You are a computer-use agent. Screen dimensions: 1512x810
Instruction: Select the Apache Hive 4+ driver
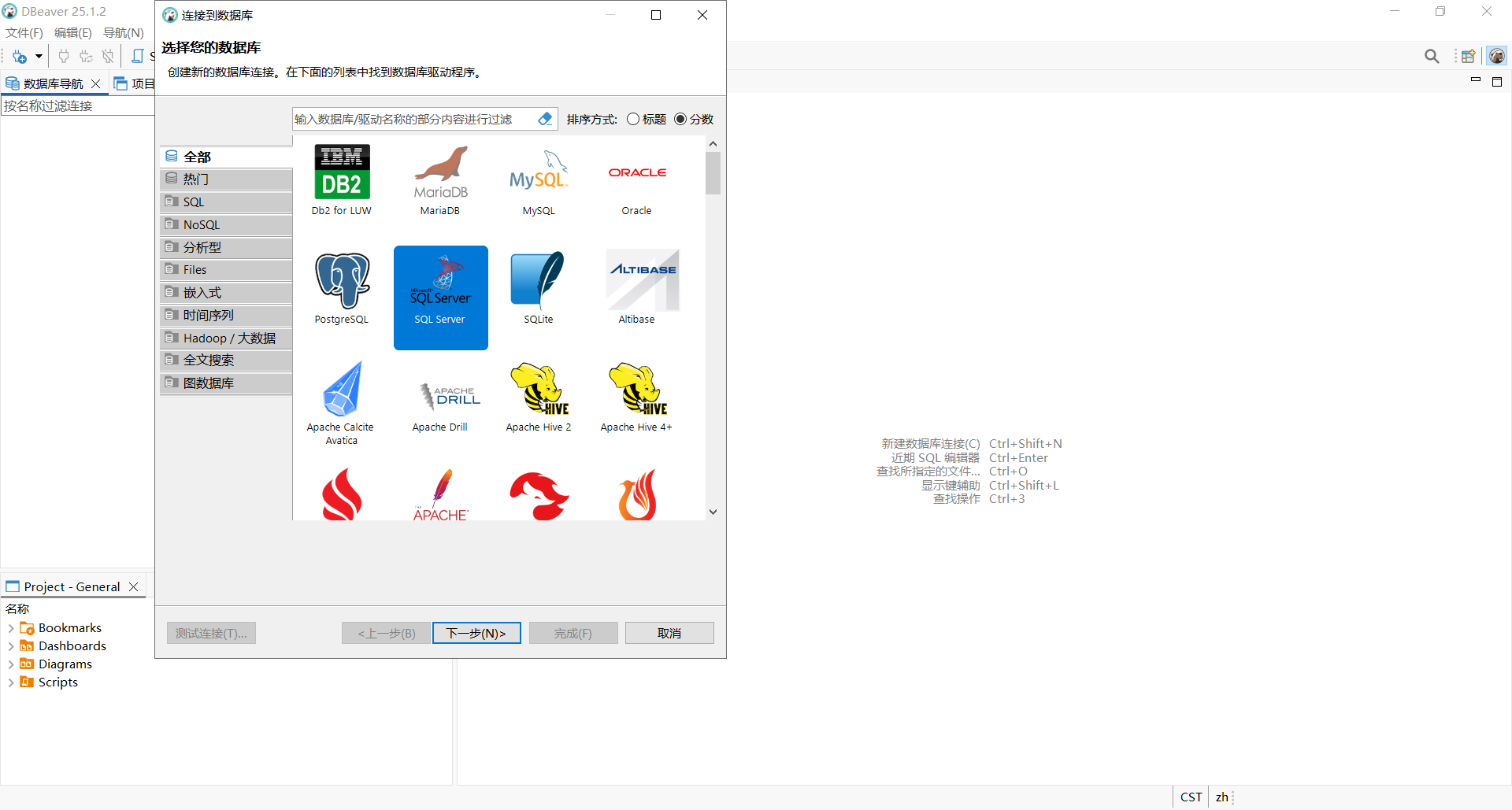[636, 397]
